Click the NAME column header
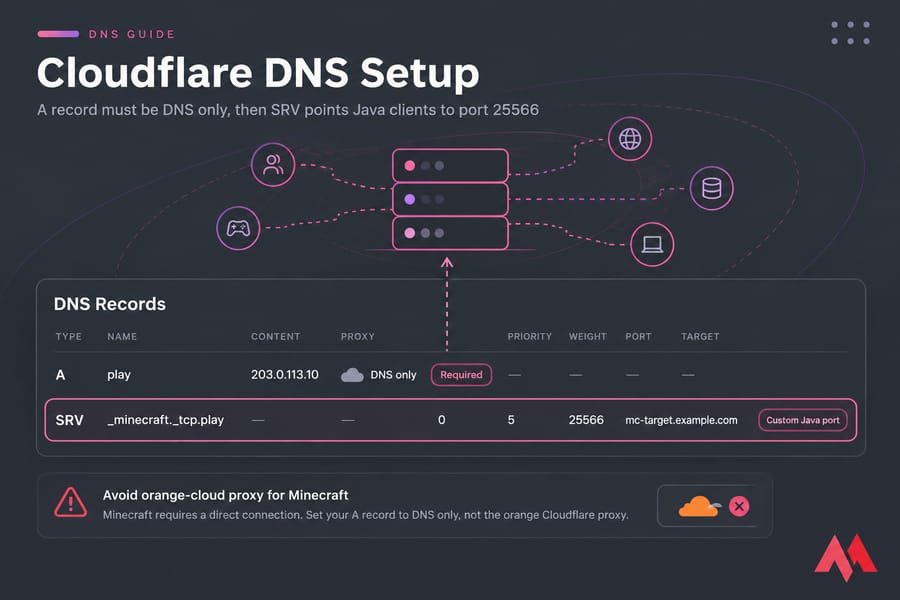Image resolution: width=900 pixels, height=600 pixels. point(122,336)
